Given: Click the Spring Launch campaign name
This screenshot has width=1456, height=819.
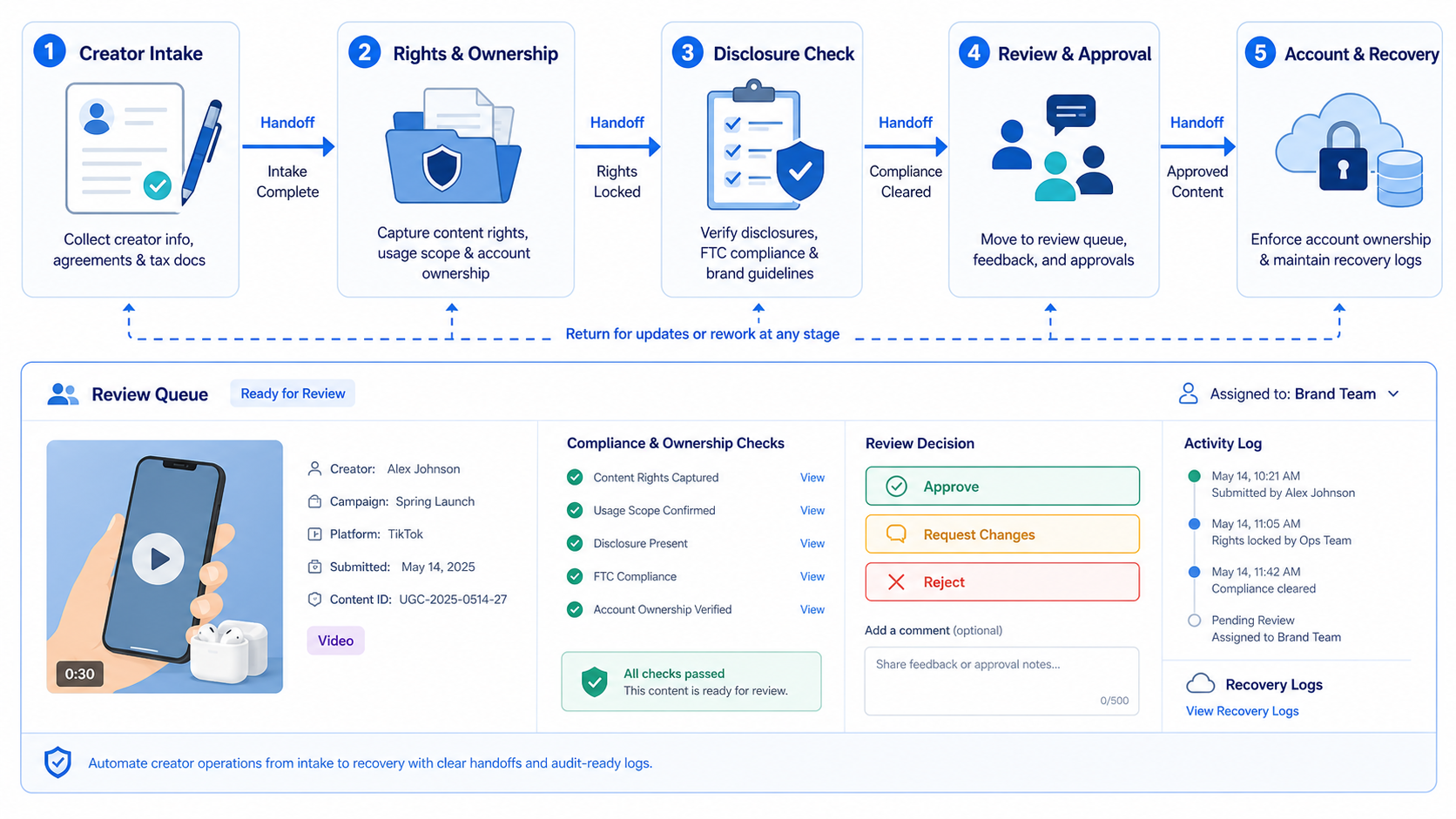Looking at the screenshot, I should (435, 501).
